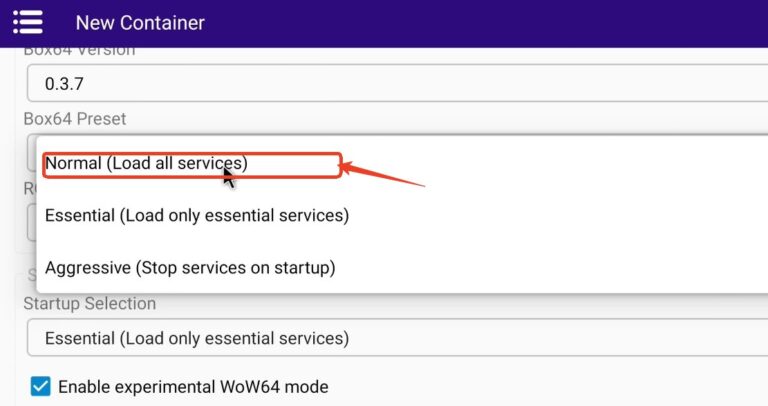Pick Aggressive (Stop services on startup)

point(189,268)
